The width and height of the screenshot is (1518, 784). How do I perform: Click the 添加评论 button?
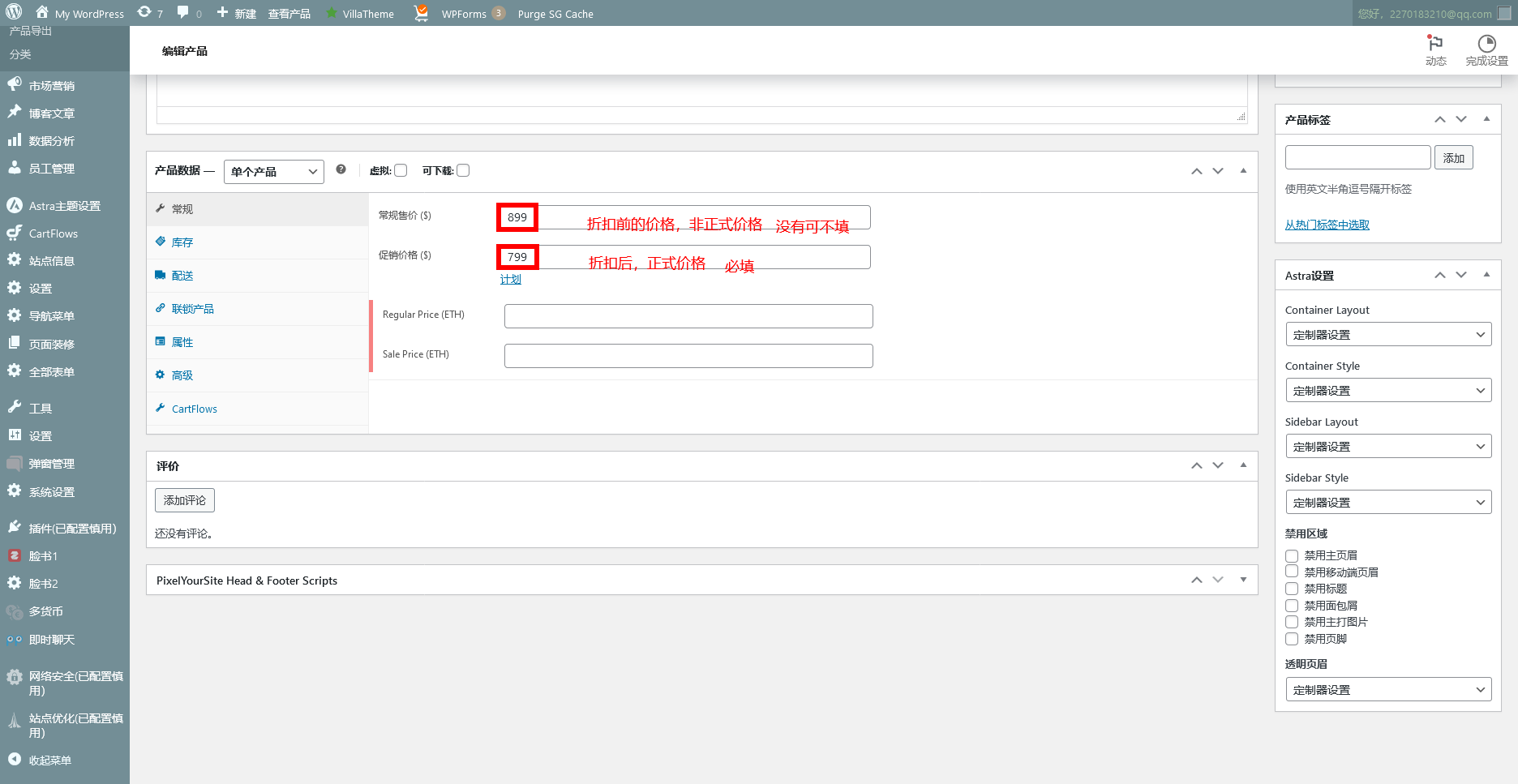pyautogui.click(x=185, y=500)
